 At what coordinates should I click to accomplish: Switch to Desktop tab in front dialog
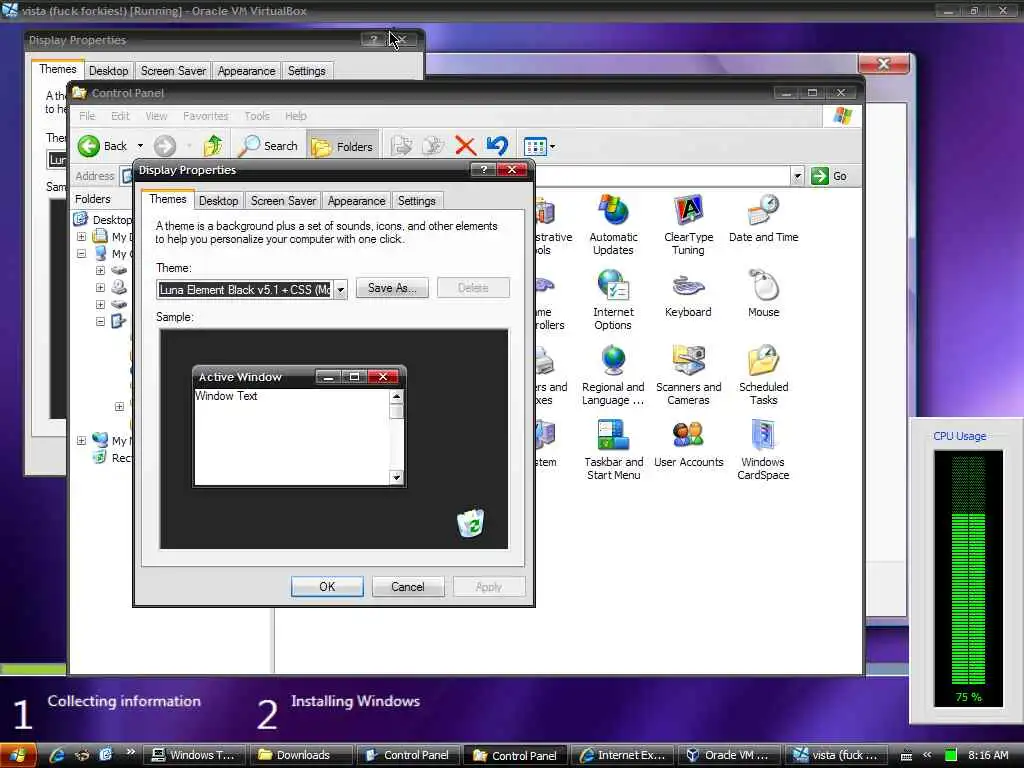pyautogui.click(x=218, y=200)
